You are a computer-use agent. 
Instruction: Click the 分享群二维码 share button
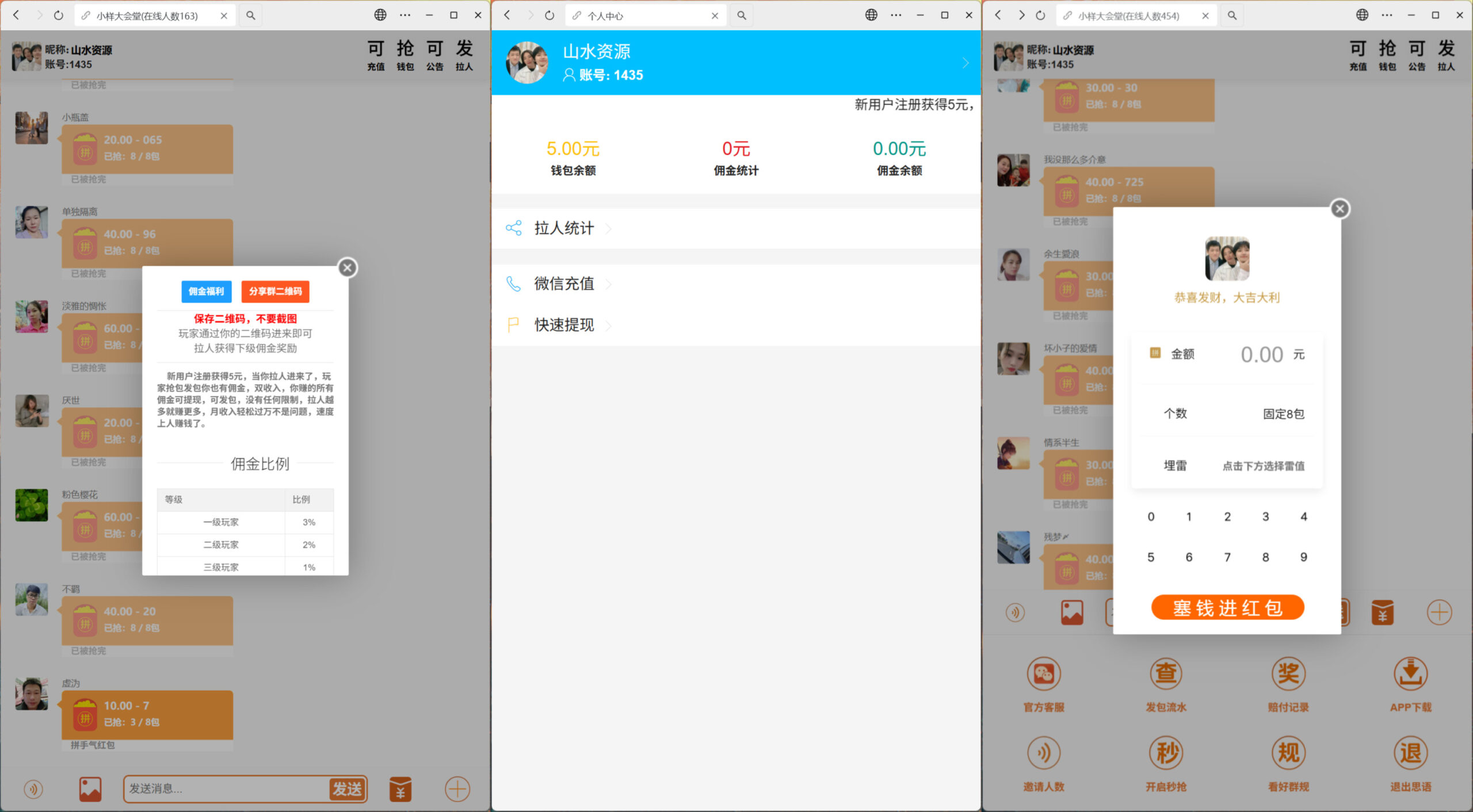[x=276, y=292]
